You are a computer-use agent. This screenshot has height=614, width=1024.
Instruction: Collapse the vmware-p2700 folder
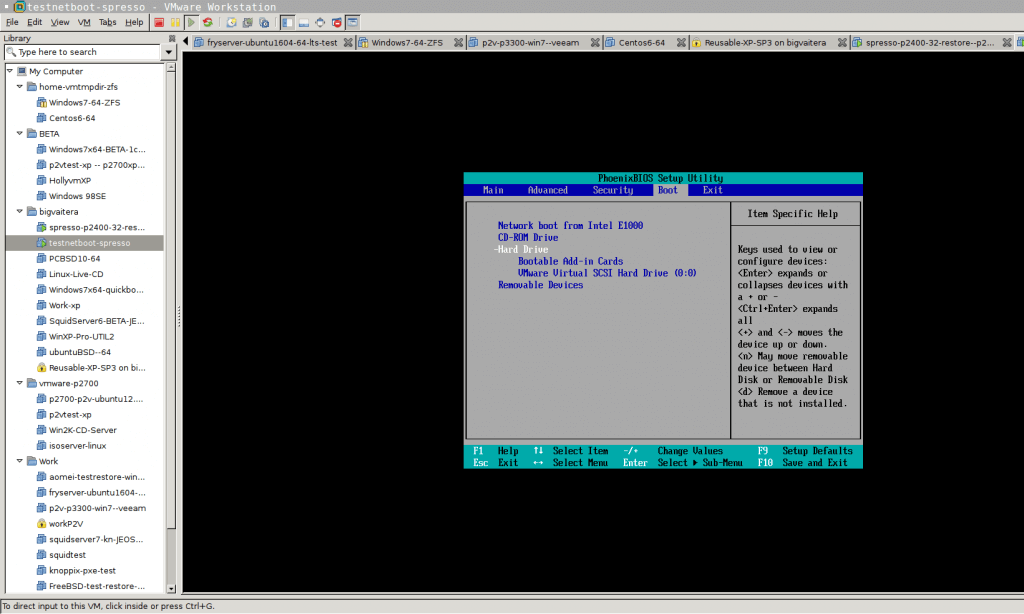click(20, 383)
